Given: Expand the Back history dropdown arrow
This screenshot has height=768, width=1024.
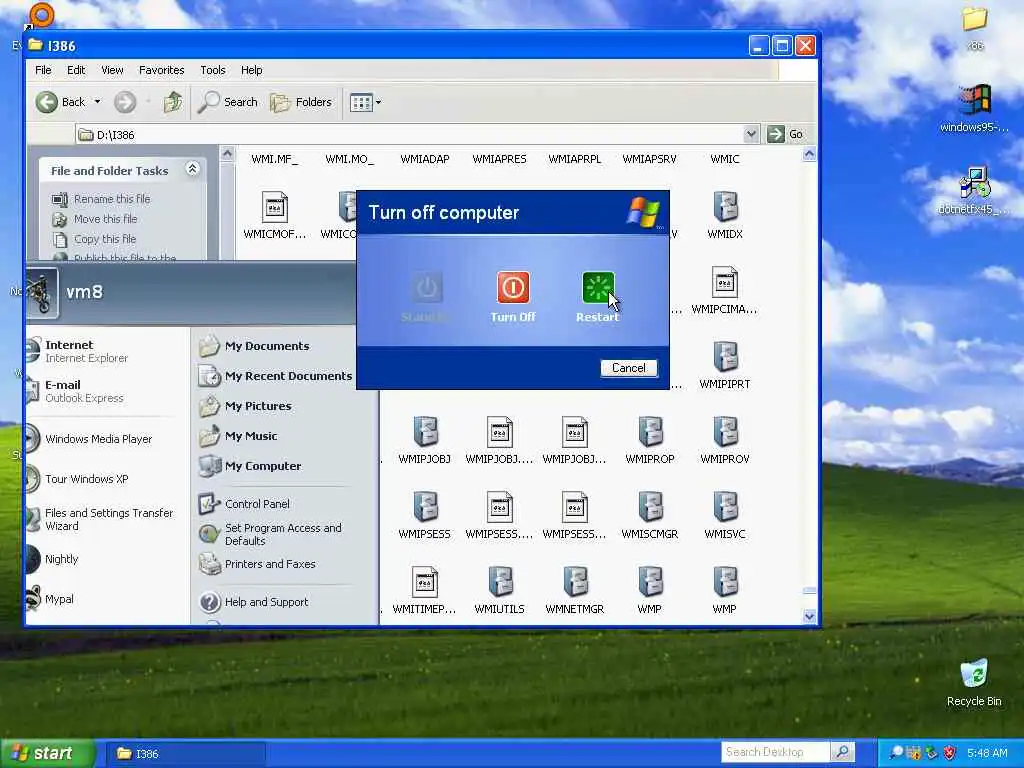Looking at the screenshot, I should pyautogui.click(x=97, y=102).
